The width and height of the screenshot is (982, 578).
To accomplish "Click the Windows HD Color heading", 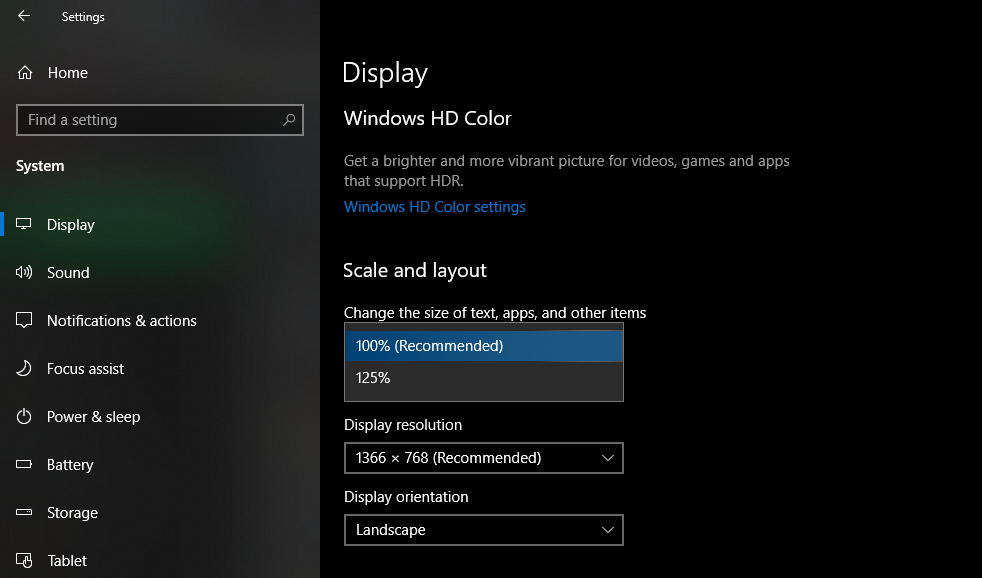I will coord(428,118).
